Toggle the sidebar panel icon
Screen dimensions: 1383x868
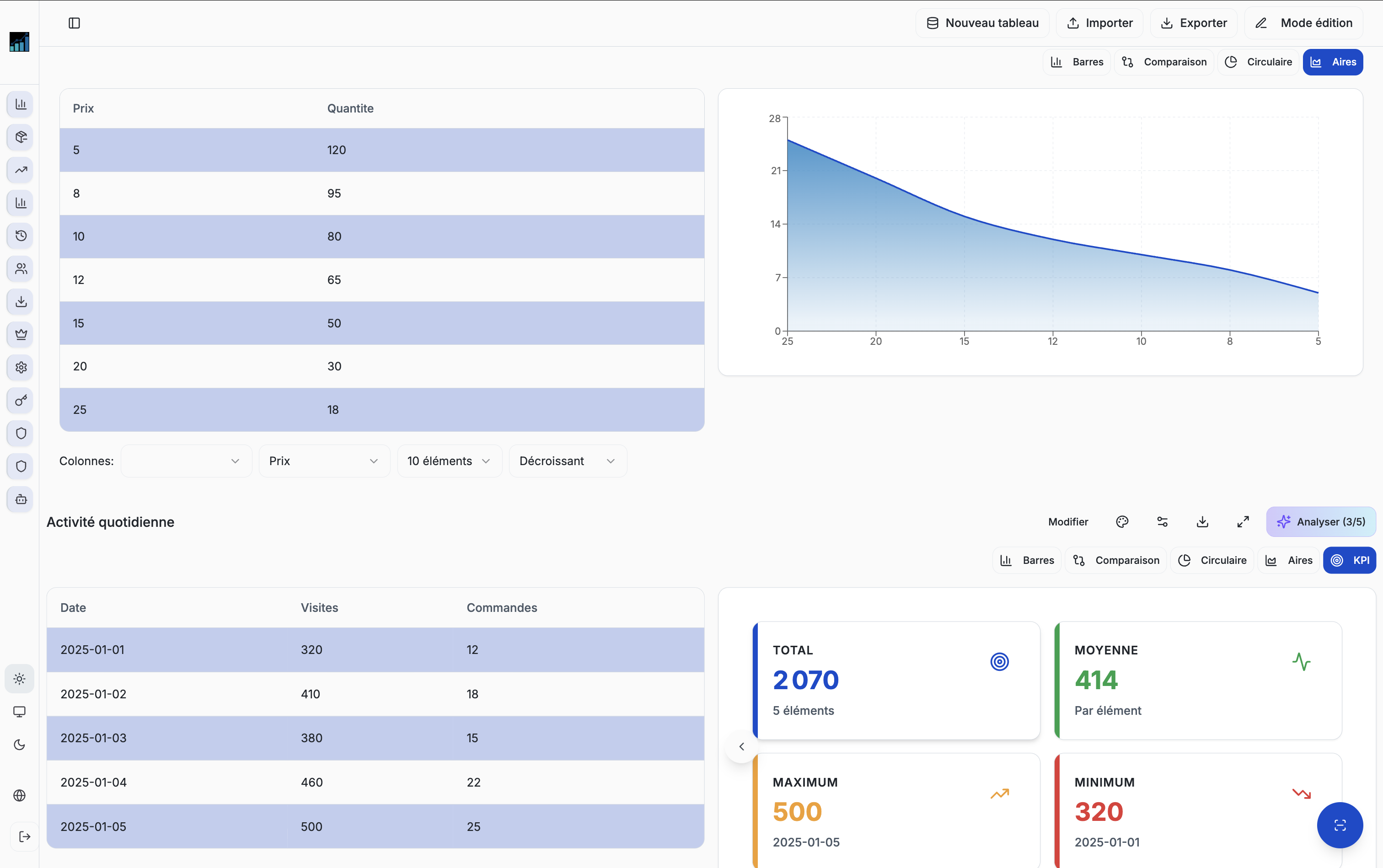tap(74, 23)
